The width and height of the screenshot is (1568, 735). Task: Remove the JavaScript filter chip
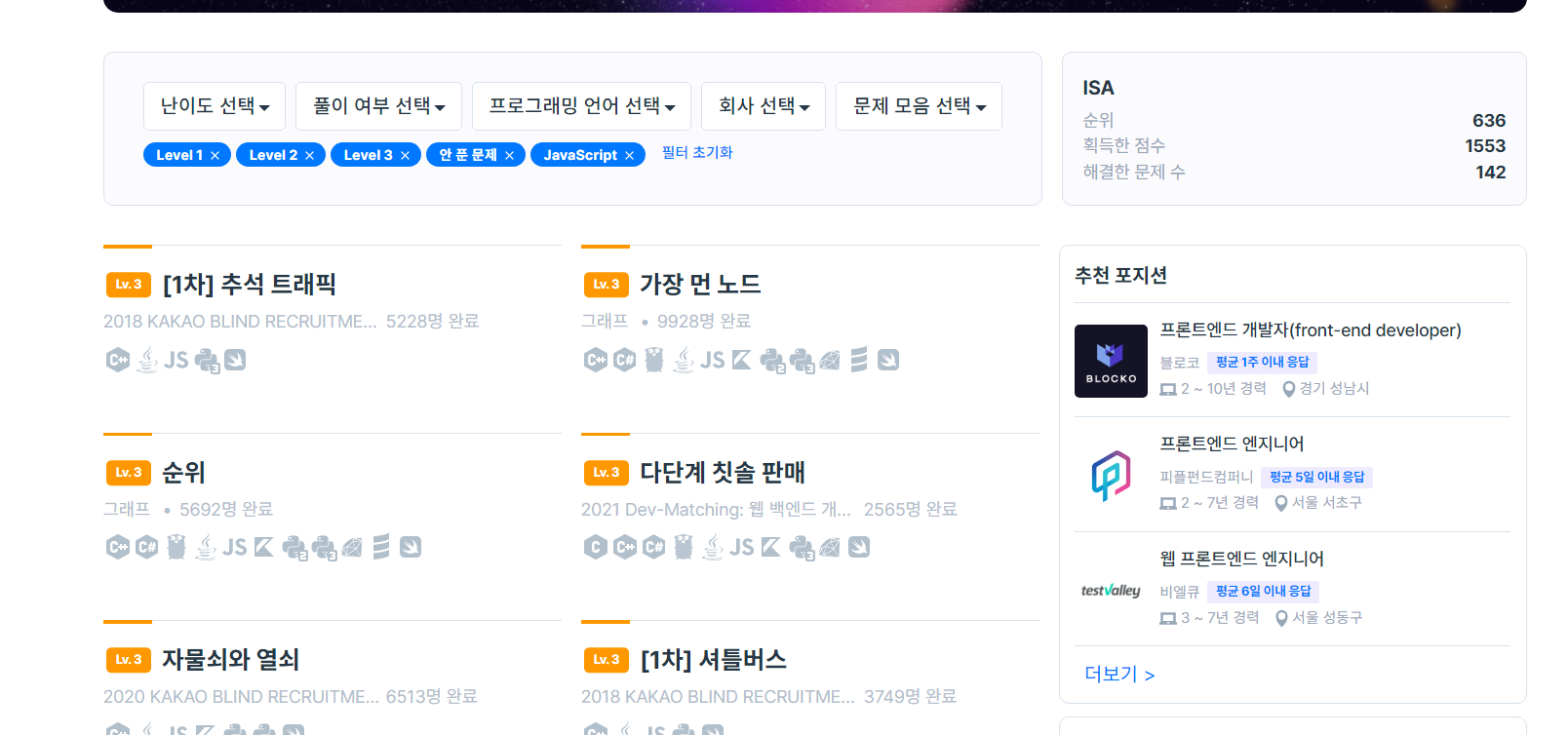click(629, 155)
